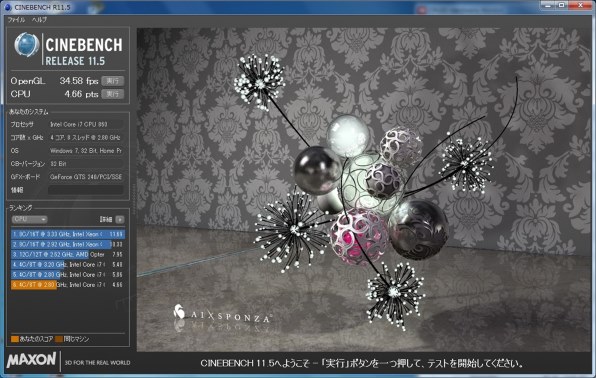Click the AIXSPONZA logo in render
This screenshot has width=596, height=378.
tap(222, 314)
